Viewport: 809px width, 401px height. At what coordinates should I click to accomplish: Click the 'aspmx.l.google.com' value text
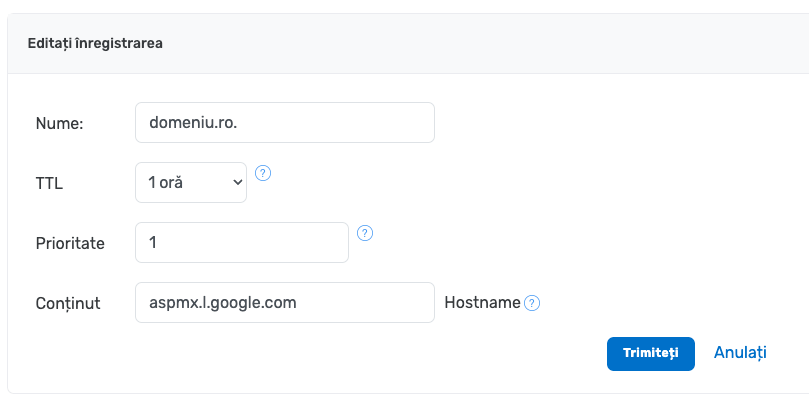point(222,302)
